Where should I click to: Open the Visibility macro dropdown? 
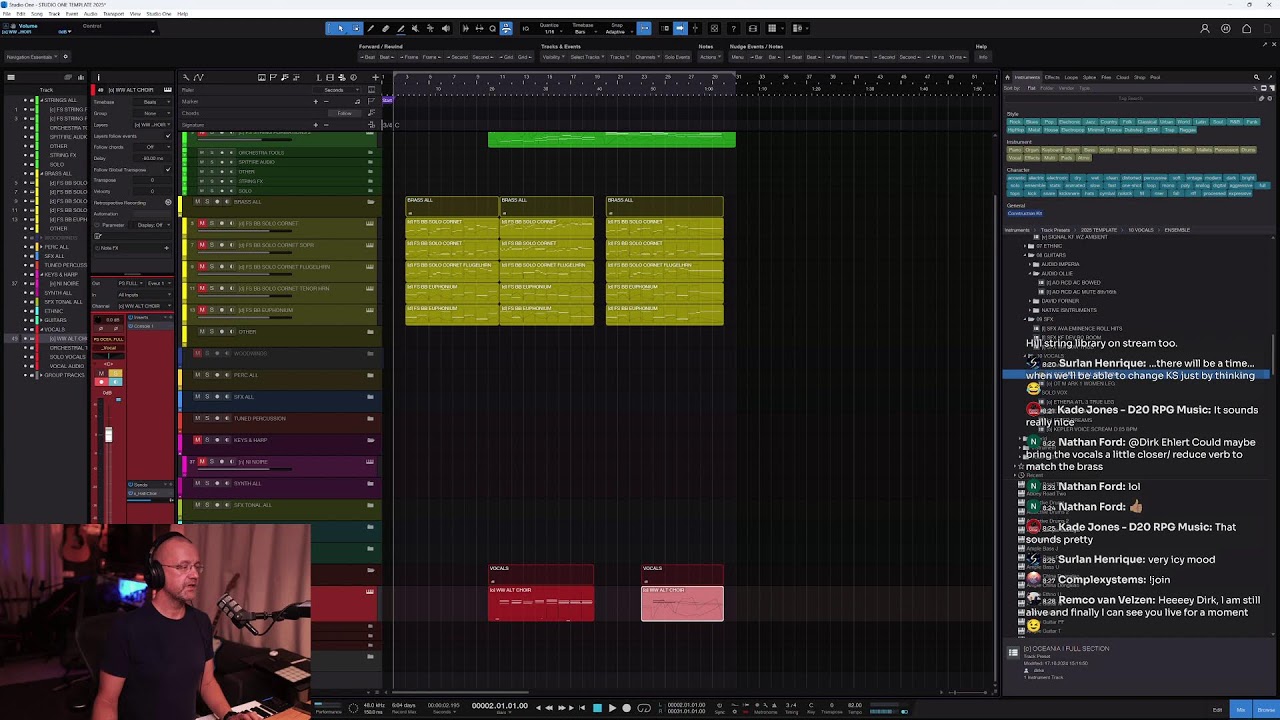553,57
